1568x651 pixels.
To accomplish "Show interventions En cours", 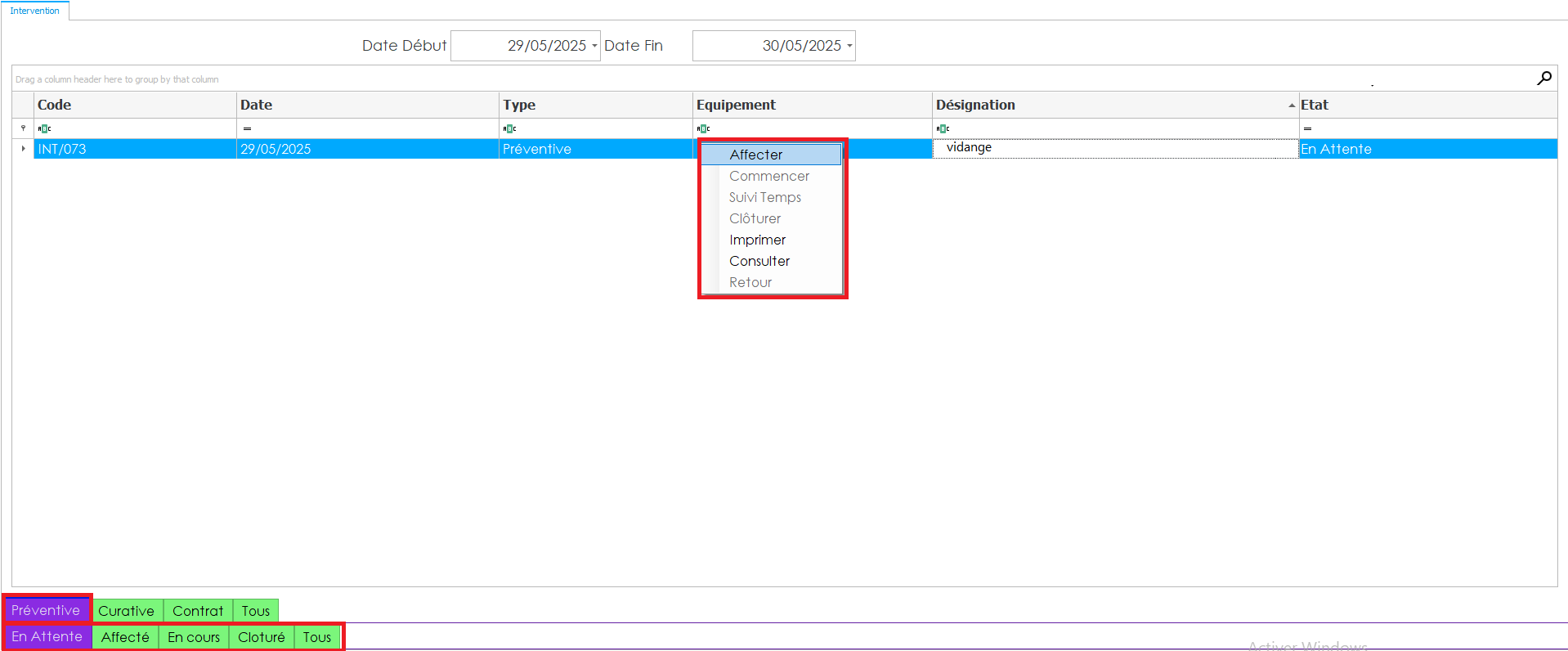I will 194,637.
